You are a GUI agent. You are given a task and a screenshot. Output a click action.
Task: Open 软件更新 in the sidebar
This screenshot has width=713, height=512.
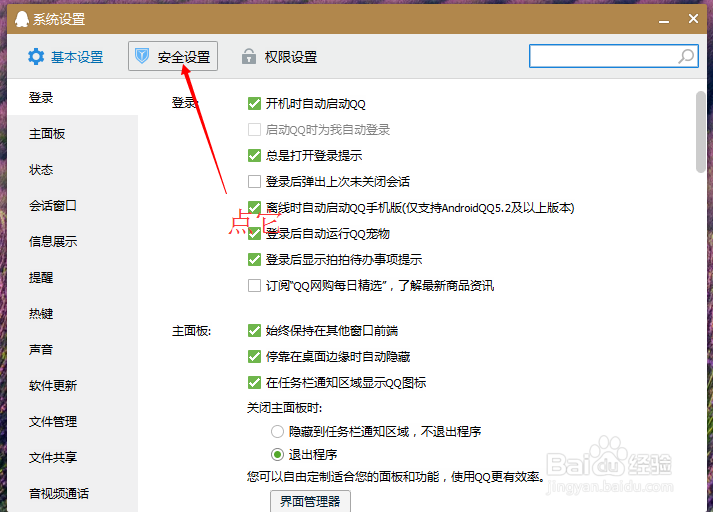(x=73, y=386)
